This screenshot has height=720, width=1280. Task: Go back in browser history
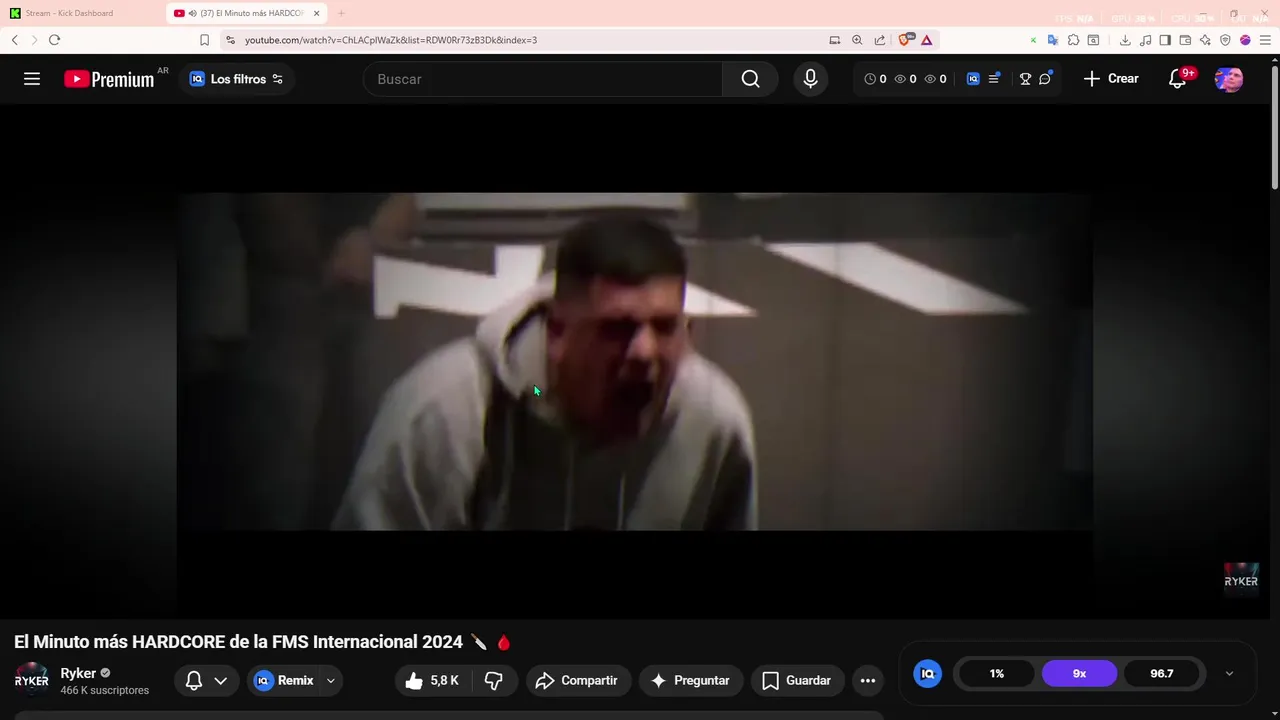(x=15, y=40)
